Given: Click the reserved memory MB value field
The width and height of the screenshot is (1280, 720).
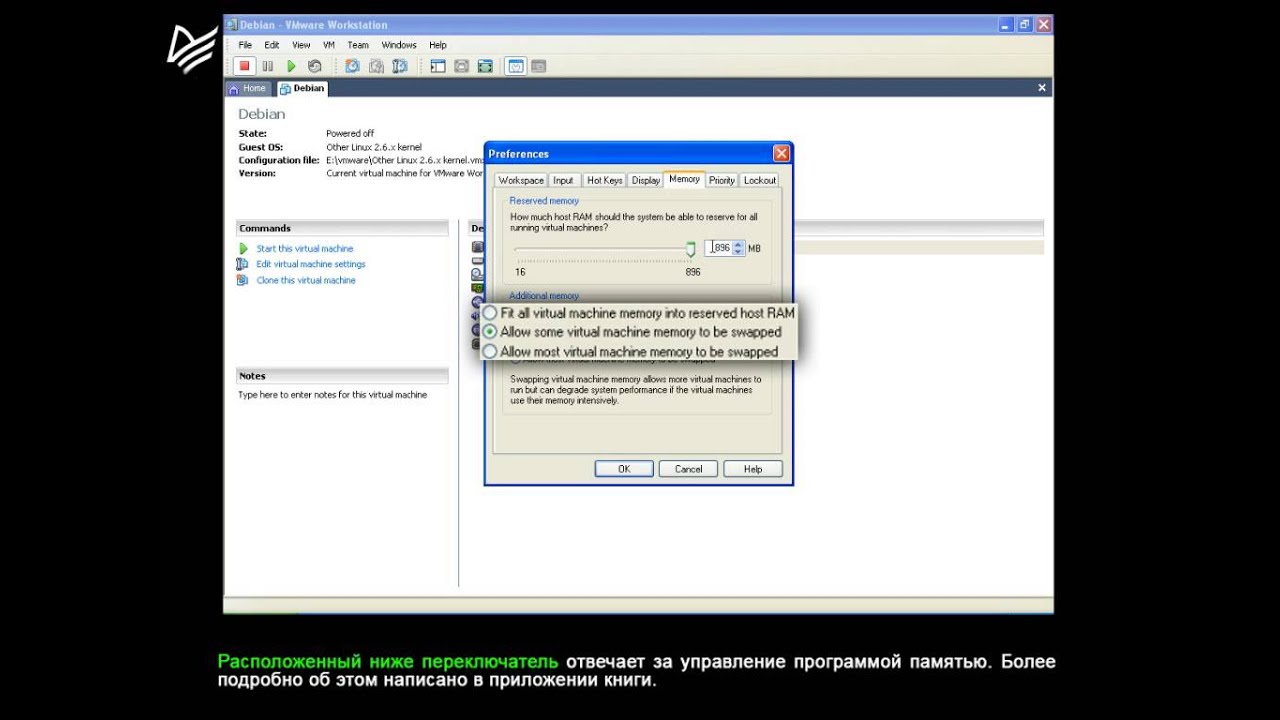Looking at the screenshot, I should click(719, 248).
